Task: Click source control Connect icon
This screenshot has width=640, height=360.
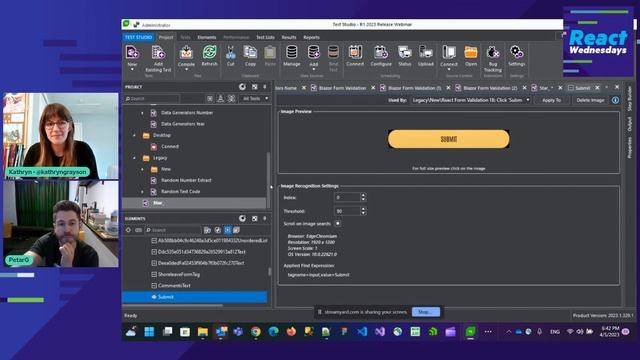Action: pos(449,52)
